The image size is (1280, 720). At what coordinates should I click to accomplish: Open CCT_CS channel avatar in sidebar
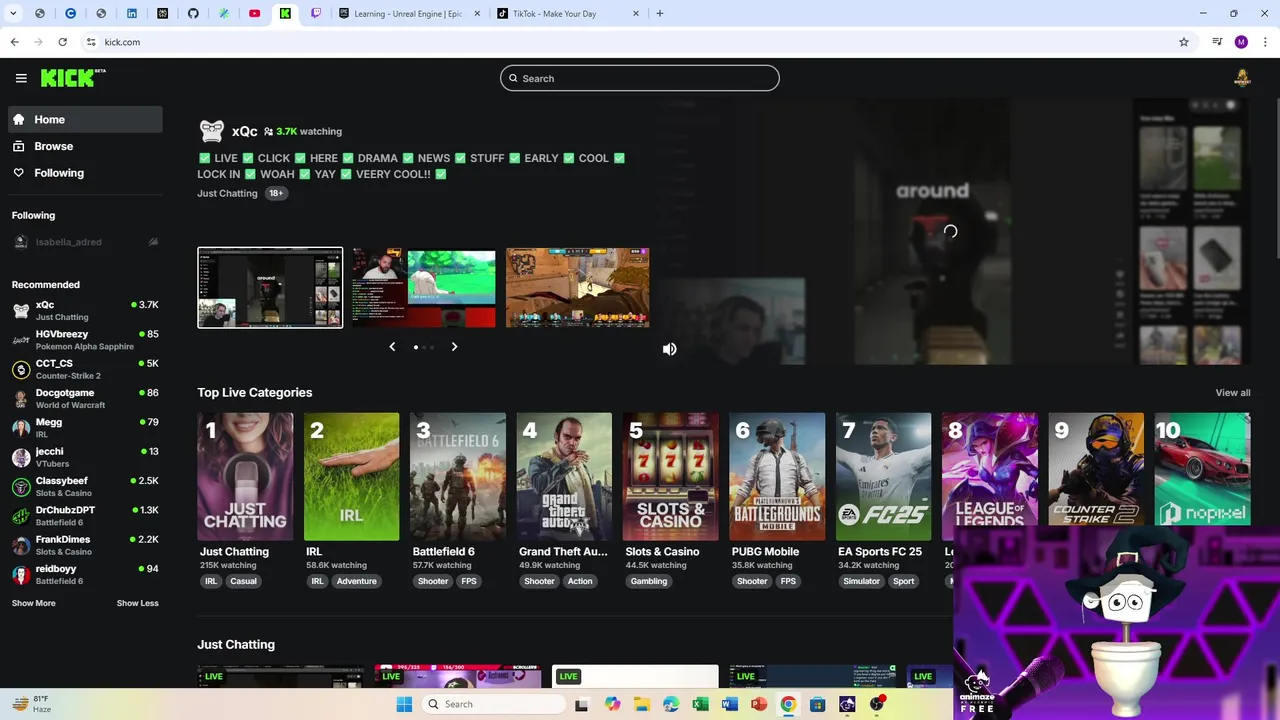click(x=21, y=369)
